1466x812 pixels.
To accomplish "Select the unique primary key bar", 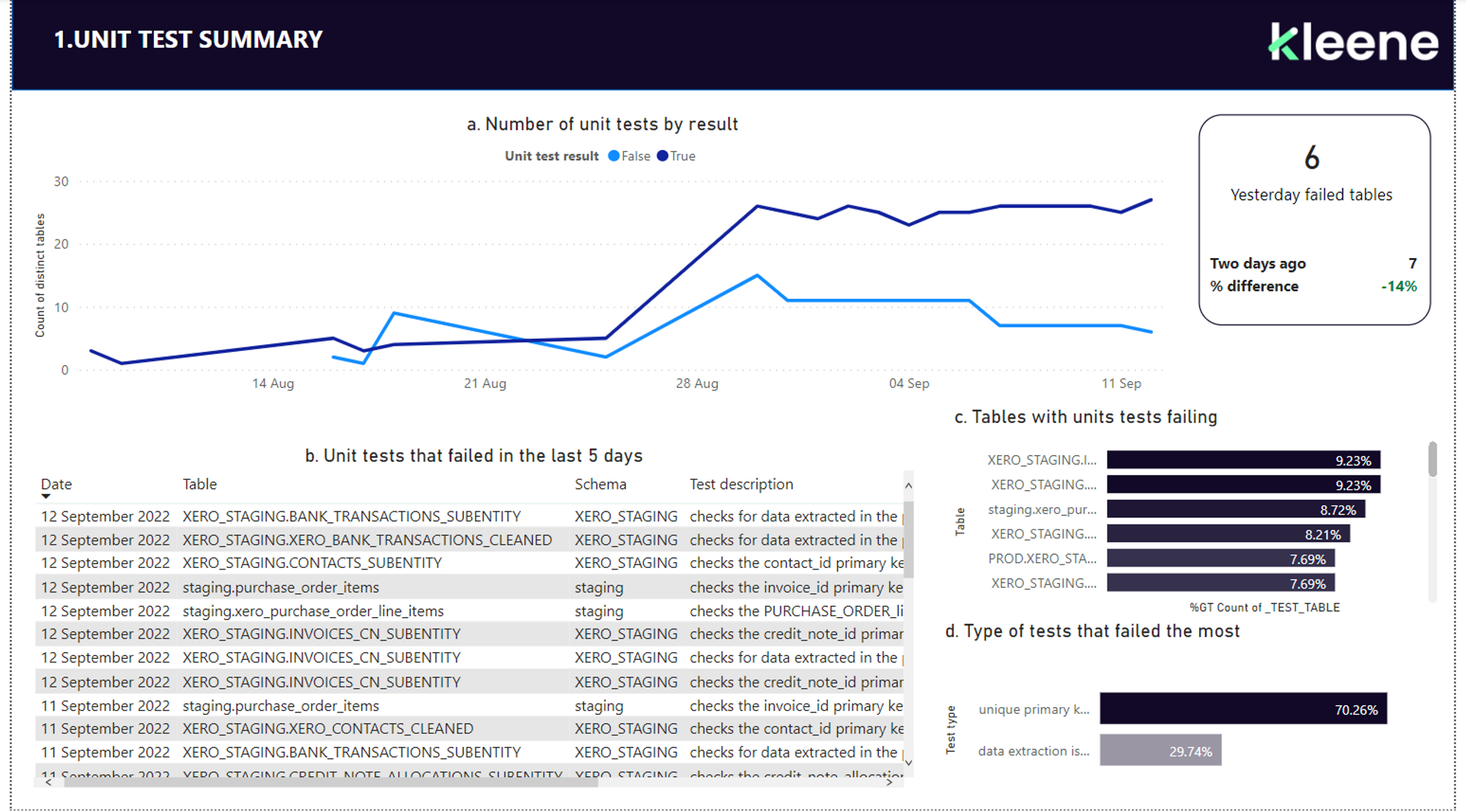I will click(x=1242, y=709).
